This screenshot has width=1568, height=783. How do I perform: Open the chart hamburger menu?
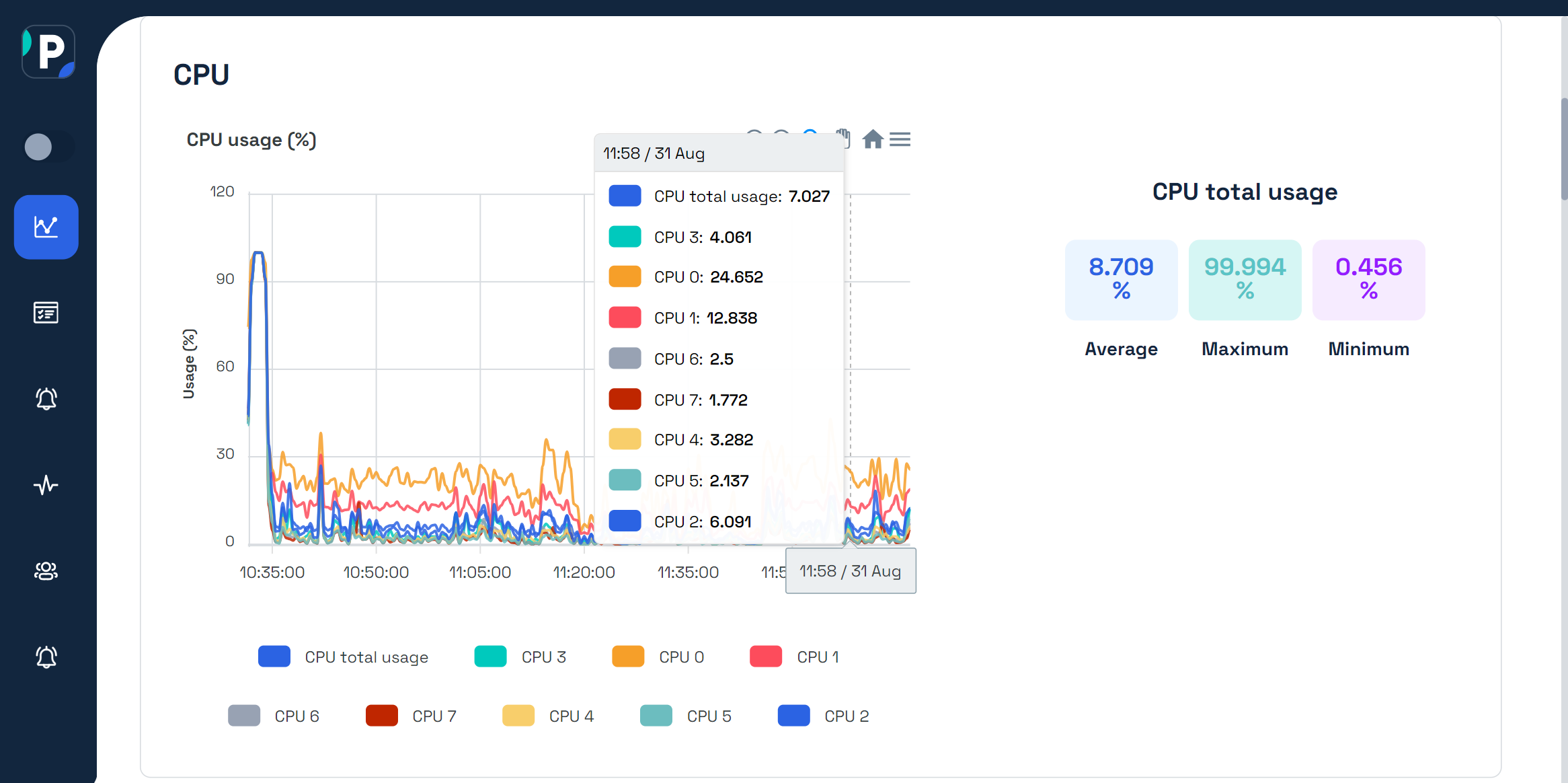click(x=900, y=138)
